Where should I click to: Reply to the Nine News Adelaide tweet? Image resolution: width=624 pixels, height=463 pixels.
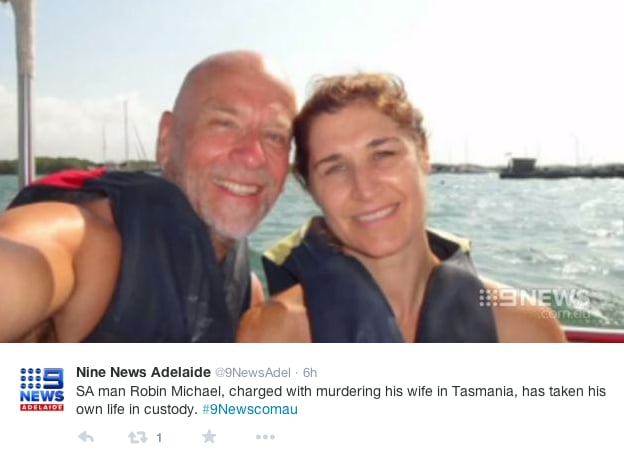pos(86,437)
